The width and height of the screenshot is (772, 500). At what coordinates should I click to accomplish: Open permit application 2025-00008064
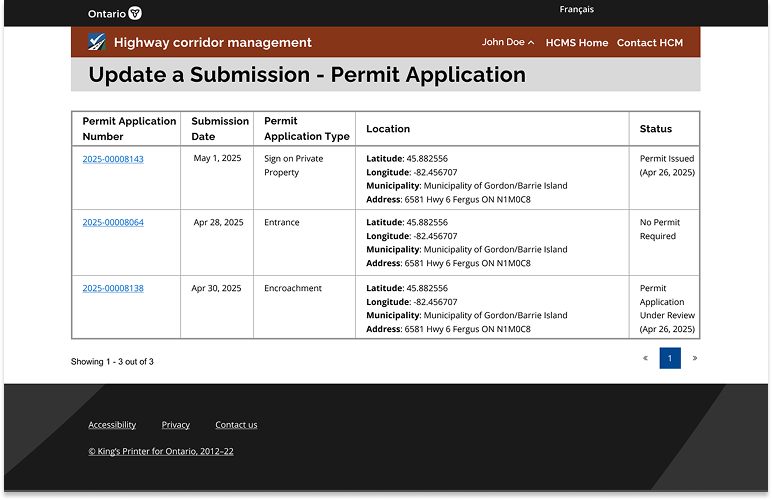click(113, 222)
